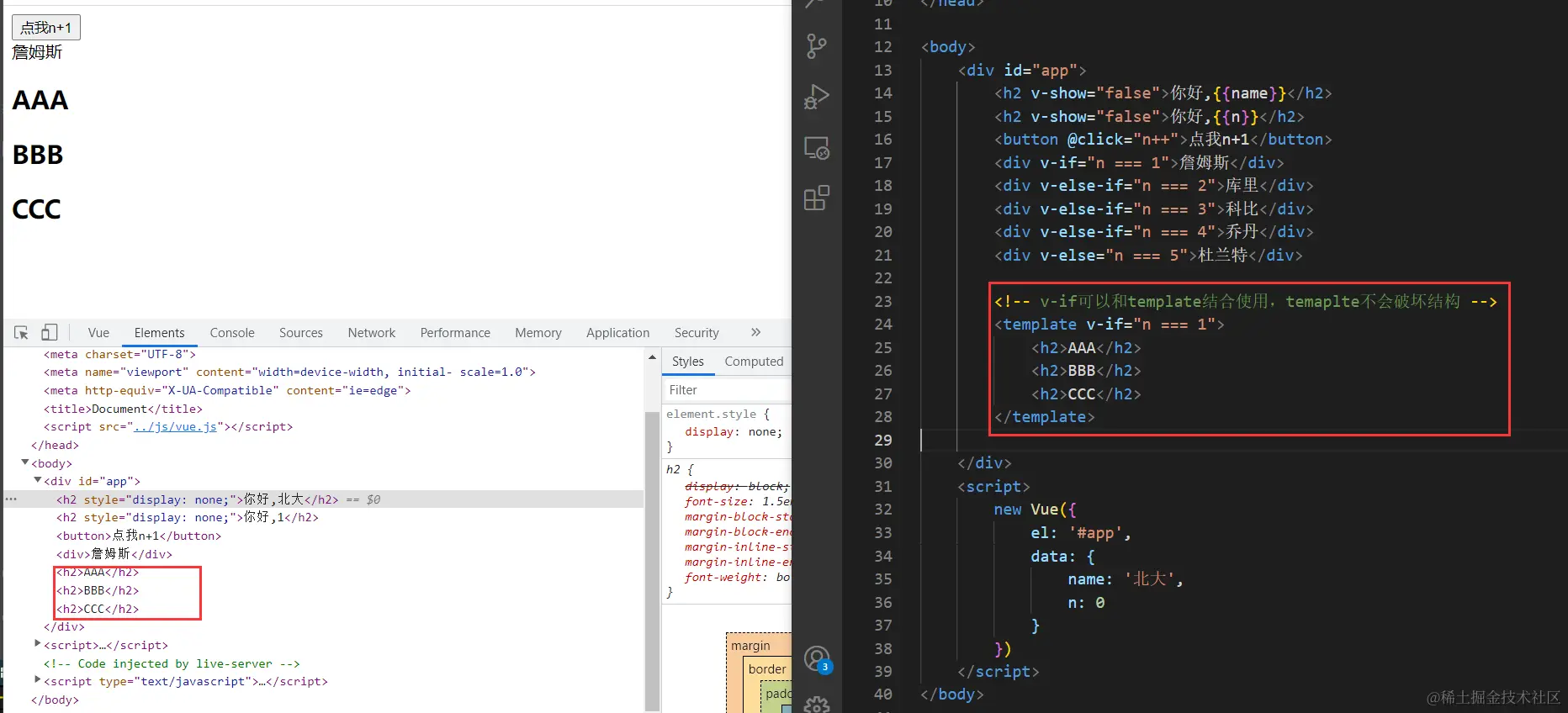Show more devtools tabs chevron
The image size is (1568, 713).
click(756, 332)
